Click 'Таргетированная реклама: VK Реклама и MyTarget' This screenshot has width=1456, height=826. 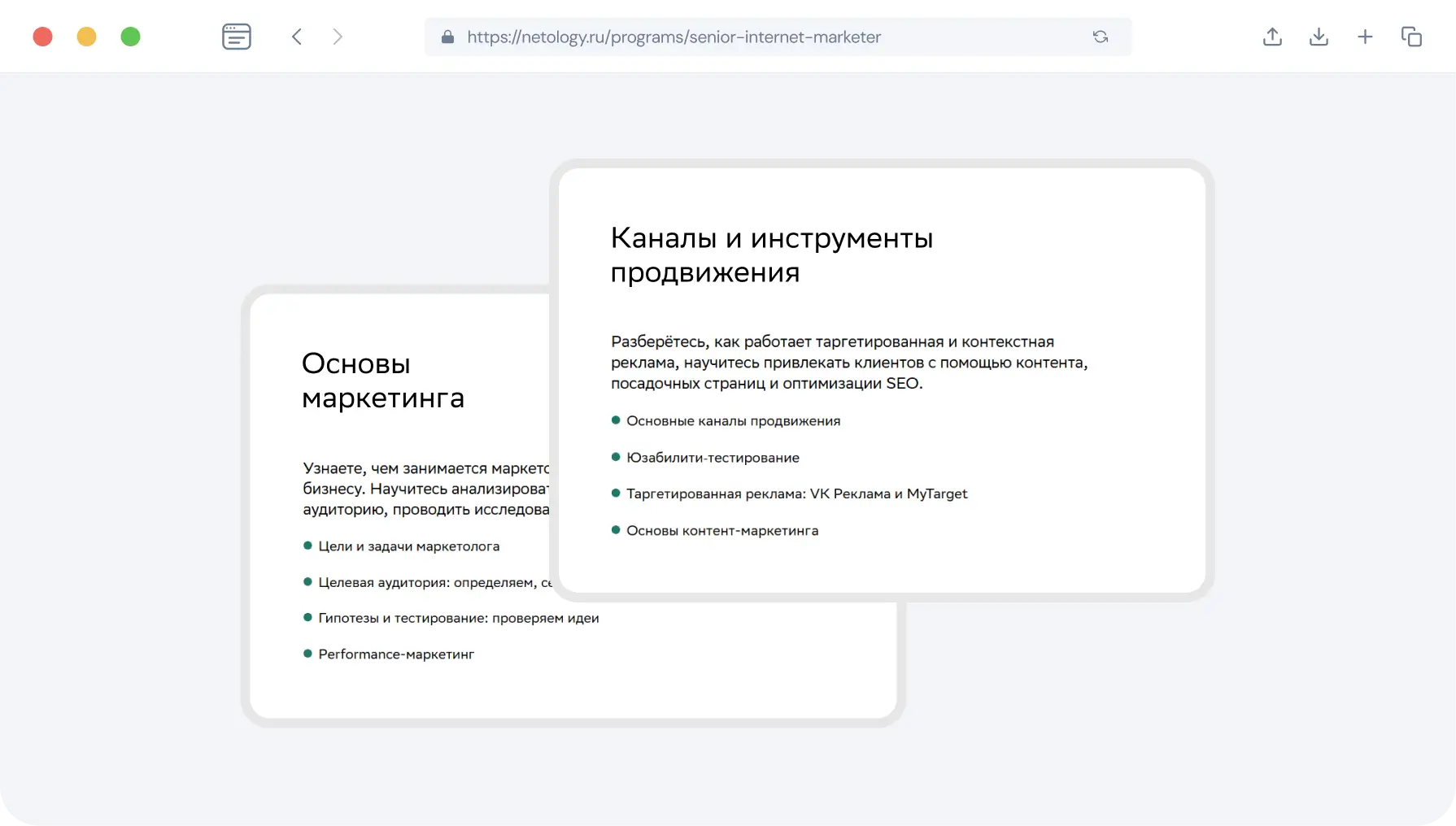[x=796, y=493]
